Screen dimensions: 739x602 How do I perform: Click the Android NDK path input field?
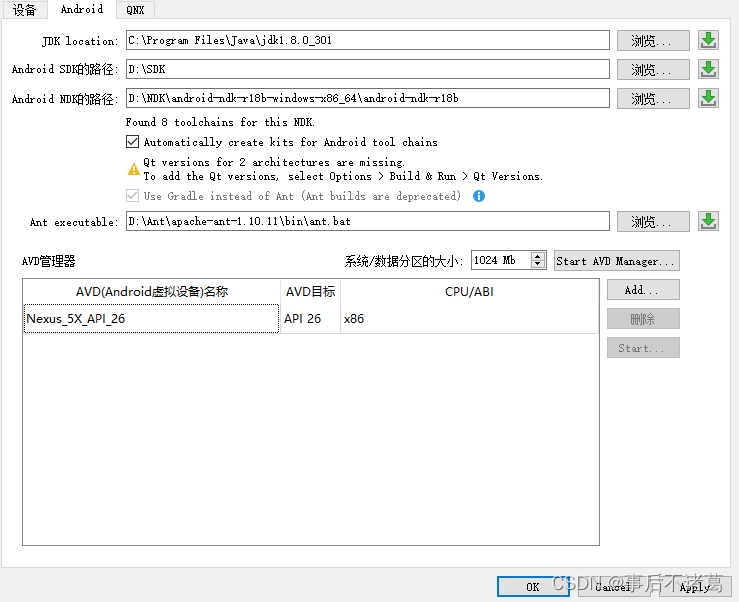[368, 98]
